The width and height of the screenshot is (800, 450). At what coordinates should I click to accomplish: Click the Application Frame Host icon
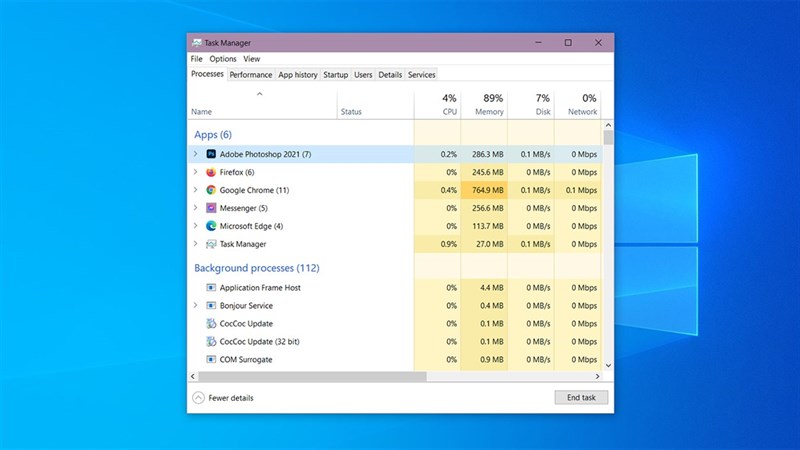tap(211, 288)
